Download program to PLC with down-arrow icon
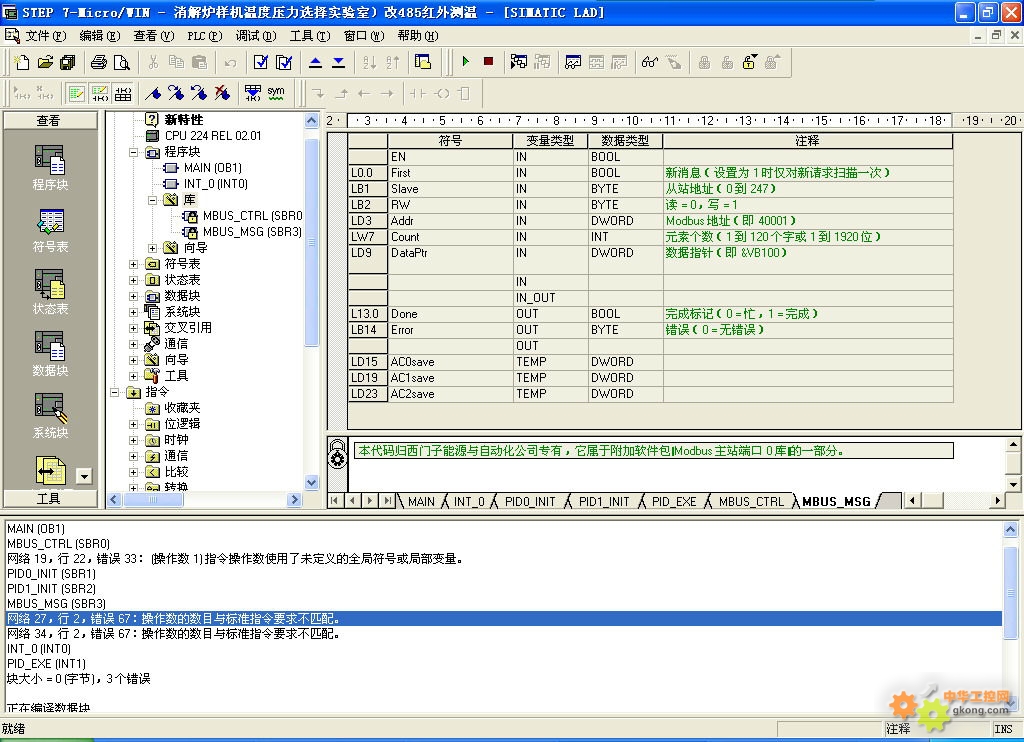This screenshot has width=1024, height=742. [338, 62]
